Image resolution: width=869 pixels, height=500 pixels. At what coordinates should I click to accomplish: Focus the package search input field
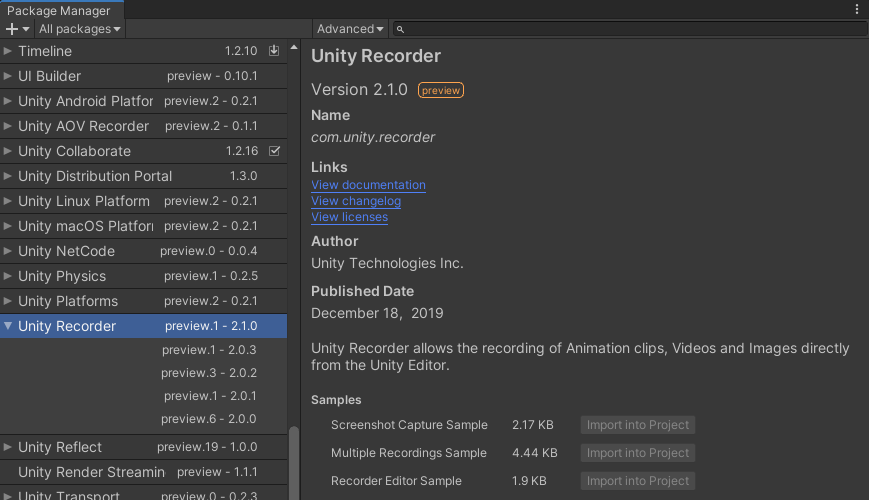pos(630,29)
